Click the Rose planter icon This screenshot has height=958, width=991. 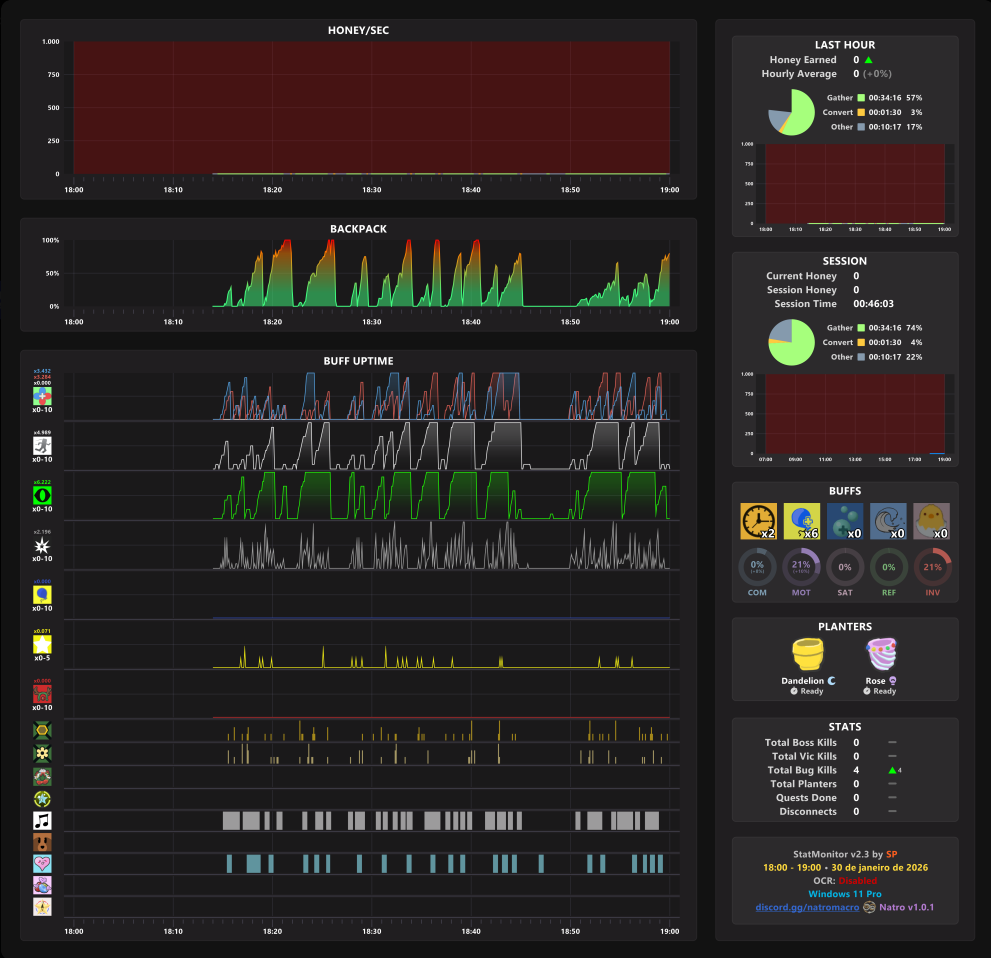[882, 654]
